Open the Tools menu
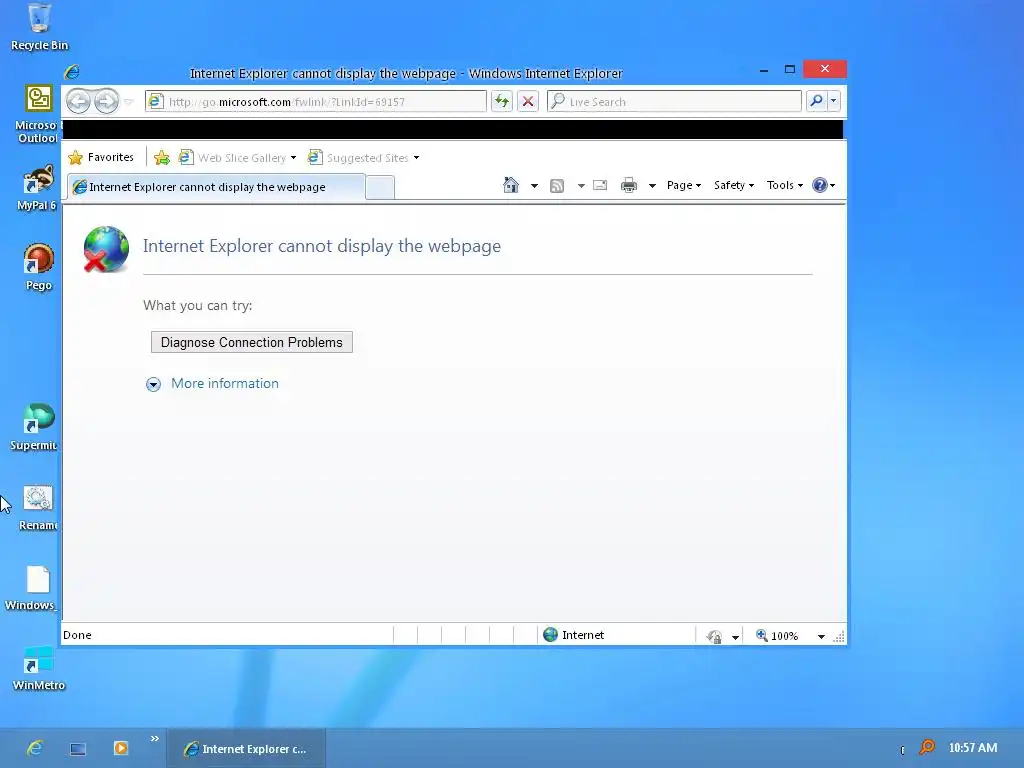The width and height of the screenshot is (1024, 768). click(x=784, y=185)
